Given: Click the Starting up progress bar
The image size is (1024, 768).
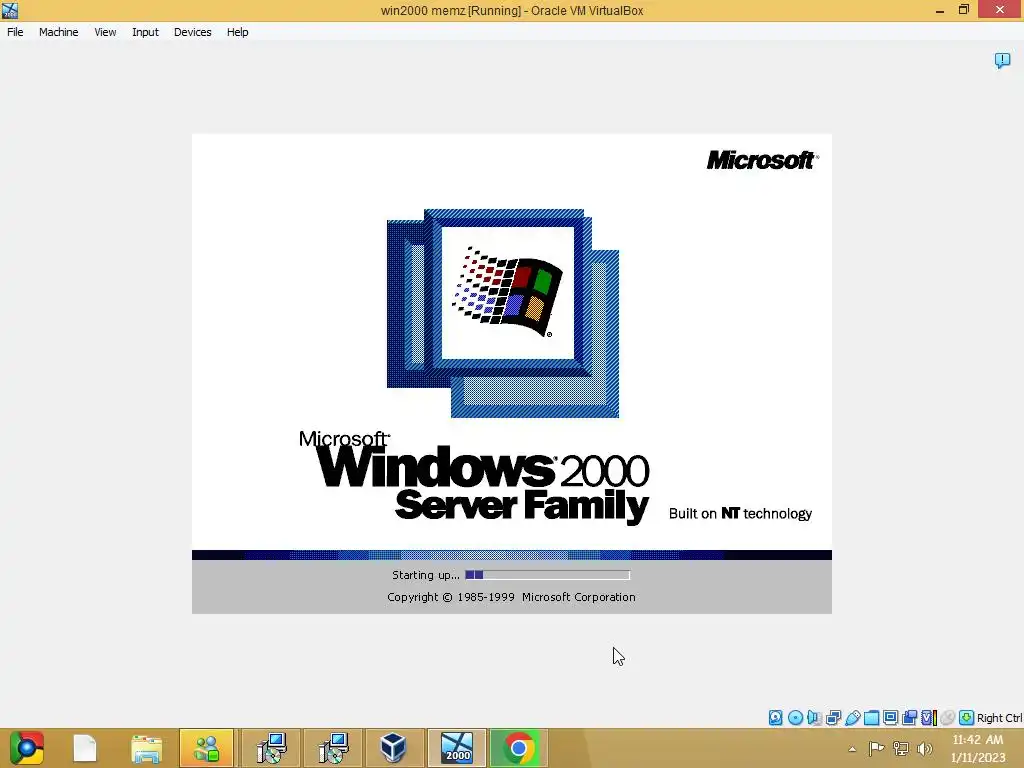Looking at the screenshot, I should point(547,575).
